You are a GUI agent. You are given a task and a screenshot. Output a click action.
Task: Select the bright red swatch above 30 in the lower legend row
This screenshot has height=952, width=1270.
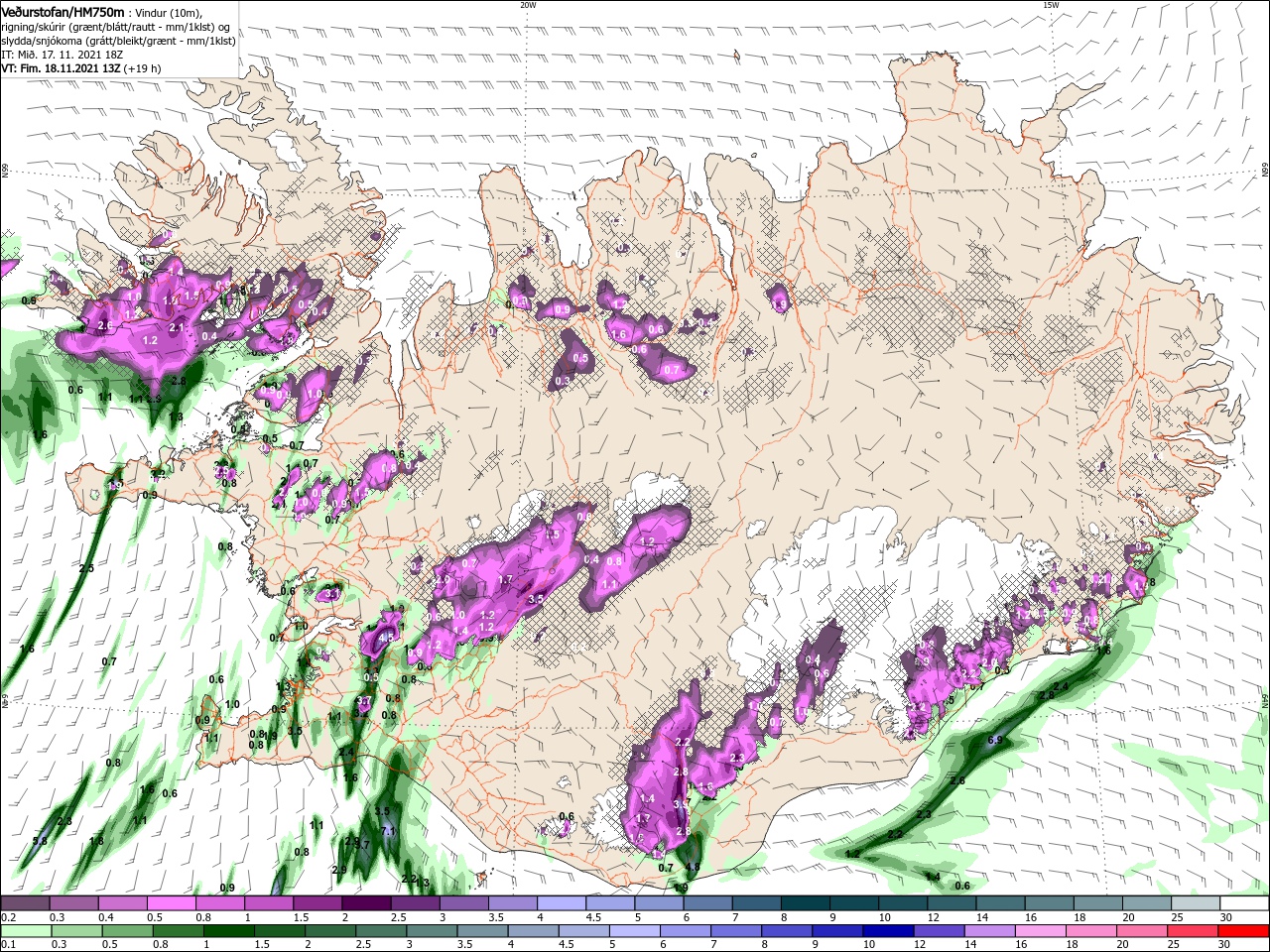(x=1244, y=931)
